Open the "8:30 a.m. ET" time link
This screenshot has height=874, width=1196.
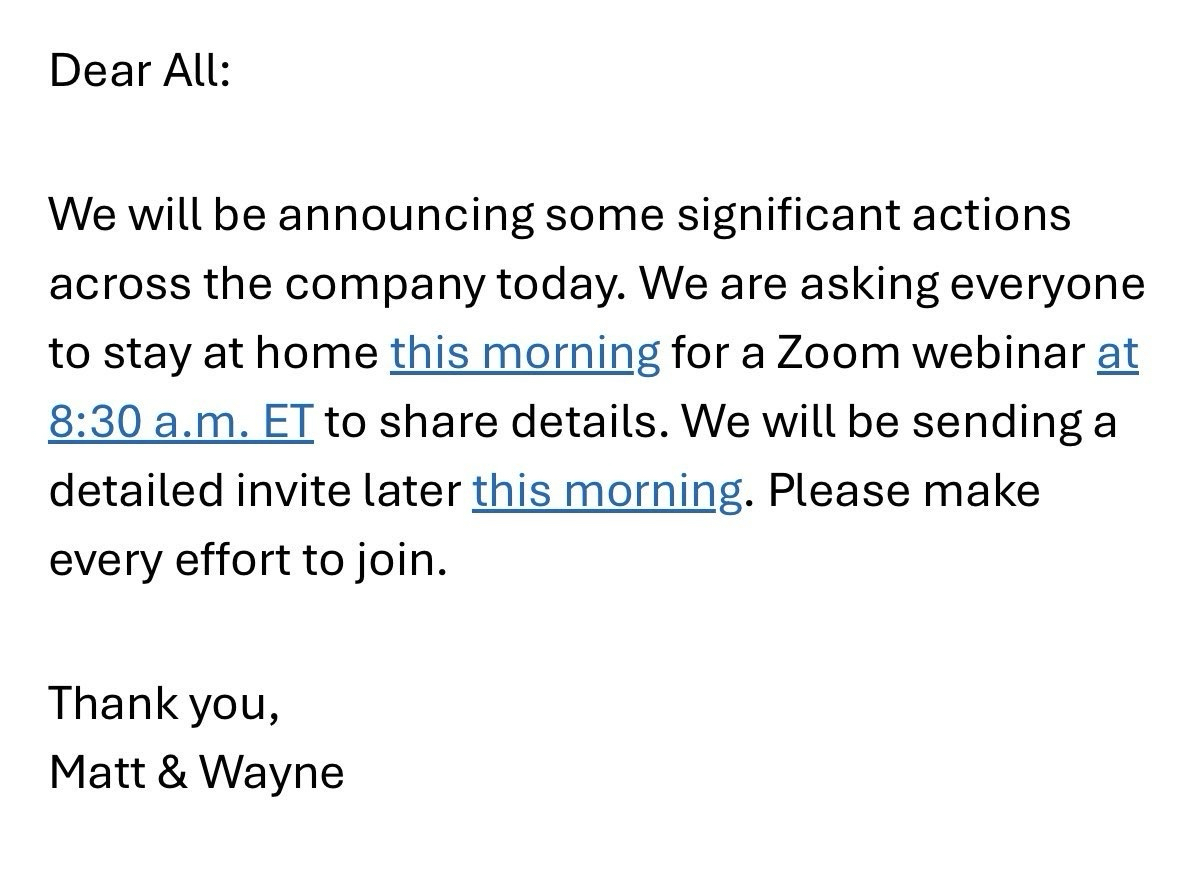181,423
